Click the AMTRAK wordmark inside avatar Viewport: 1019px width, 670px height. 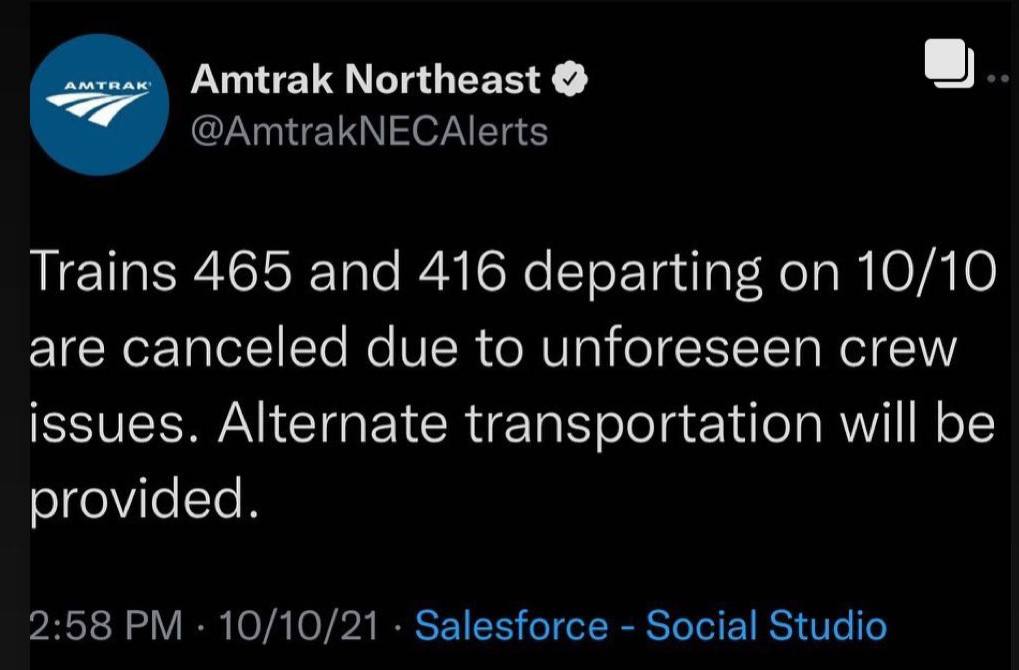[x=98, y=85]
